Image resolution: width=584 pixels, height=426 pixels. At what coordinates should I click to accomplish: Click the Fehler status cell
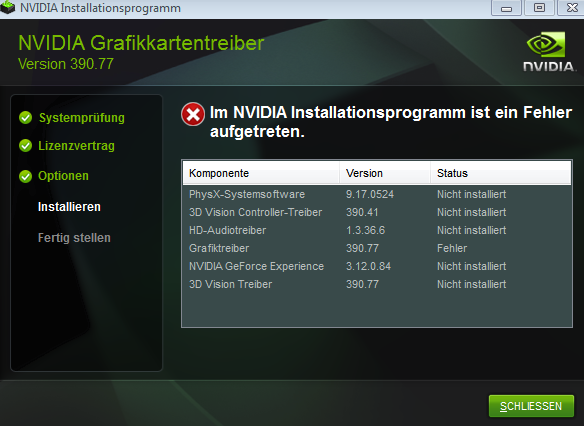[x=452, y=248]
